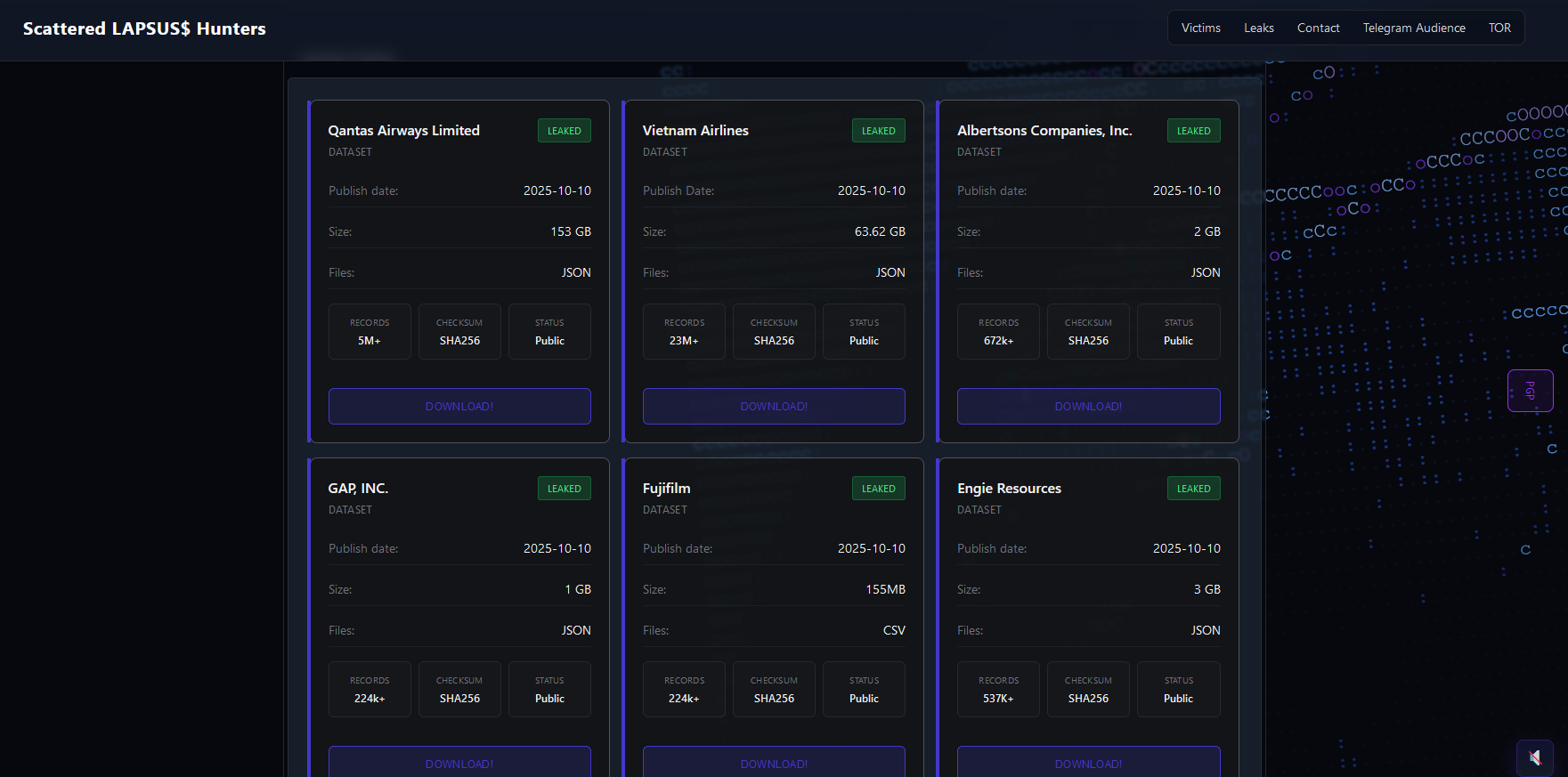Viewport: 1568px width, 777px height.
Task: Click the LEAKED badge on Qantas Airways
Action: [564, 131]
